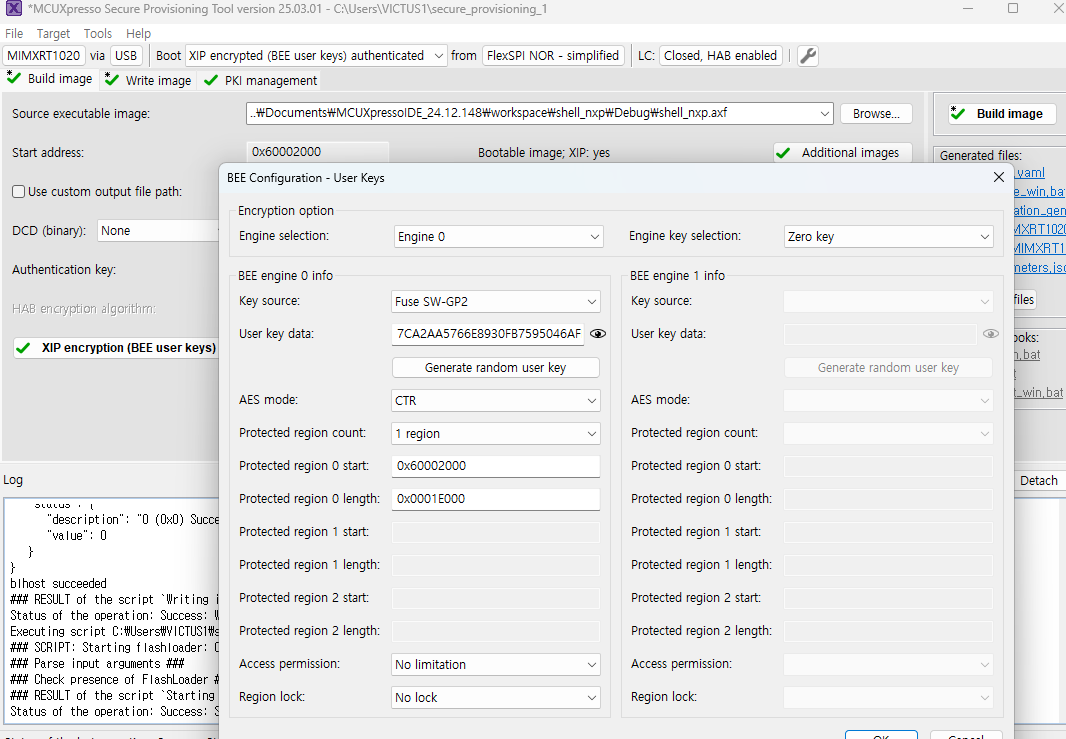Show user key data via eye icon

[x=598, y=334]
